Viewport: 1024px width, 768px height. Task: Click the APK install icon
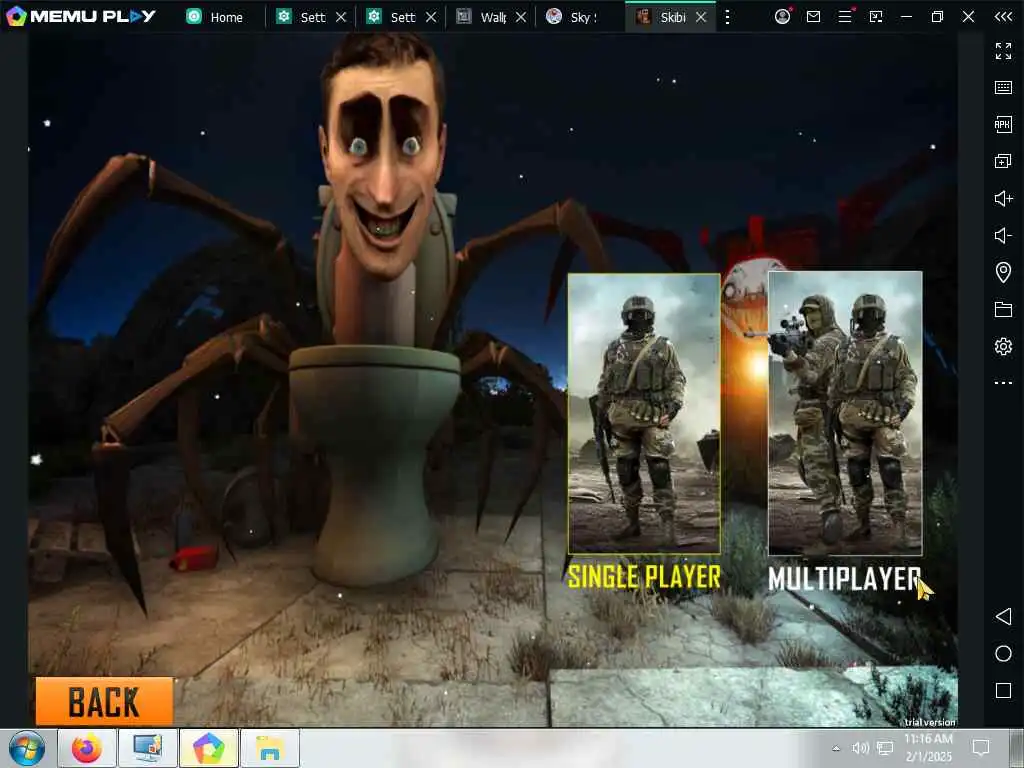tap(1003, 124)
